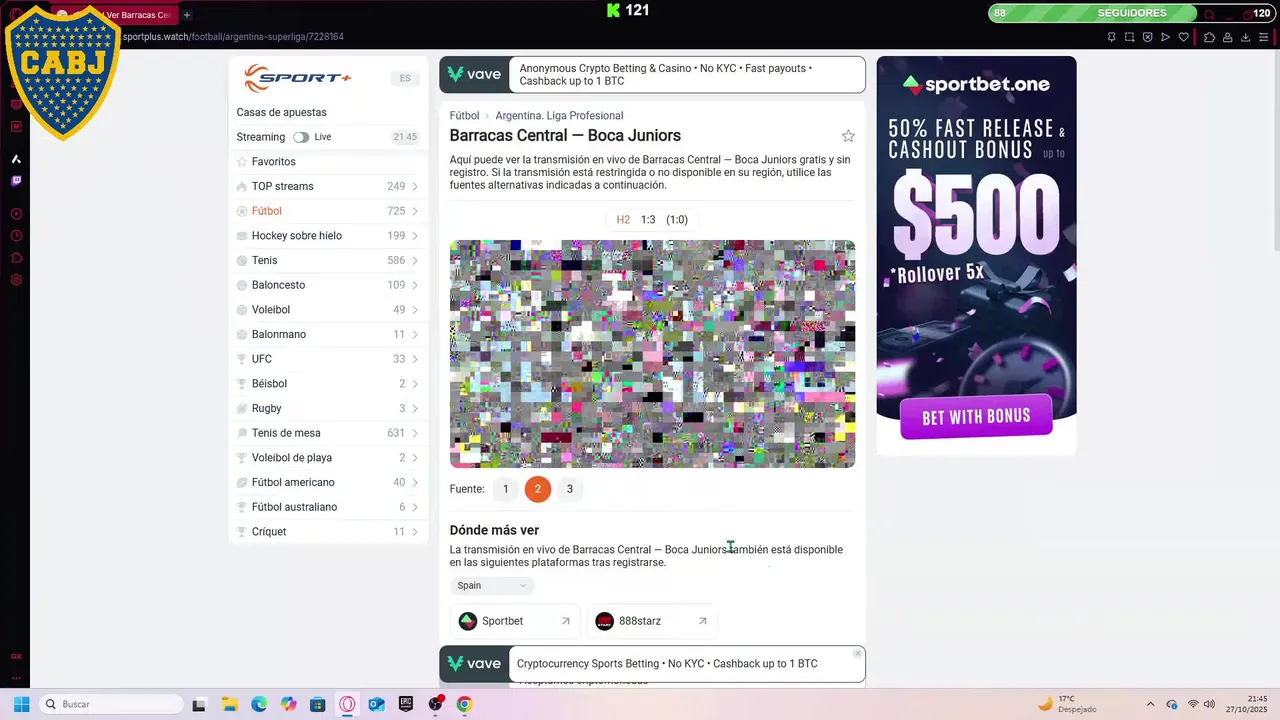Image resolution: width=1280 pixels, height=720 pixels.
Task: Open the extensions cube icon in the browser toolbar
Action: pyautogui.click(x=1209, y=37)
